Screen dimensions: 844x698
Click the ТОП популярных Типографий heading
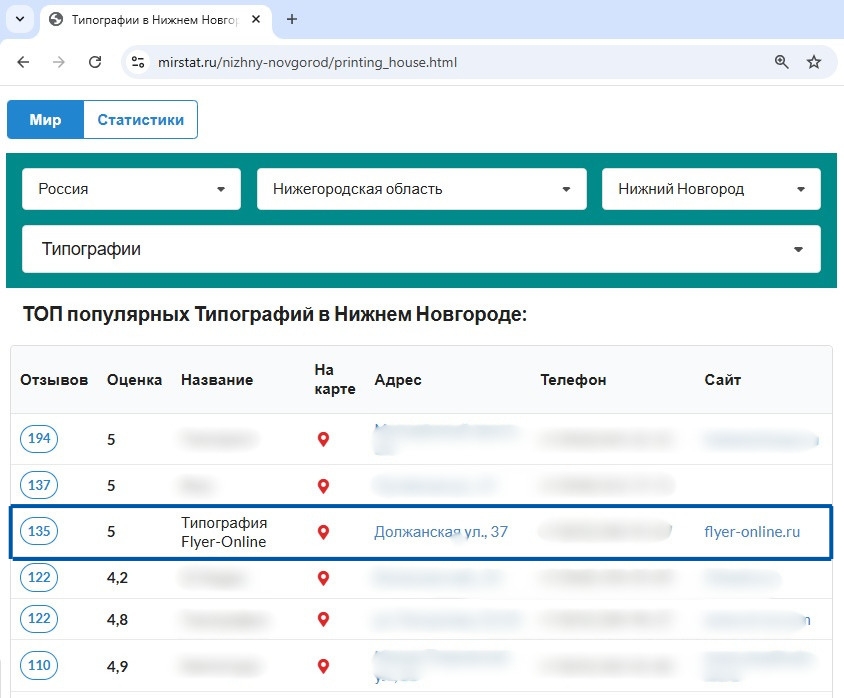pyautogui.click(x=275, y=314)
